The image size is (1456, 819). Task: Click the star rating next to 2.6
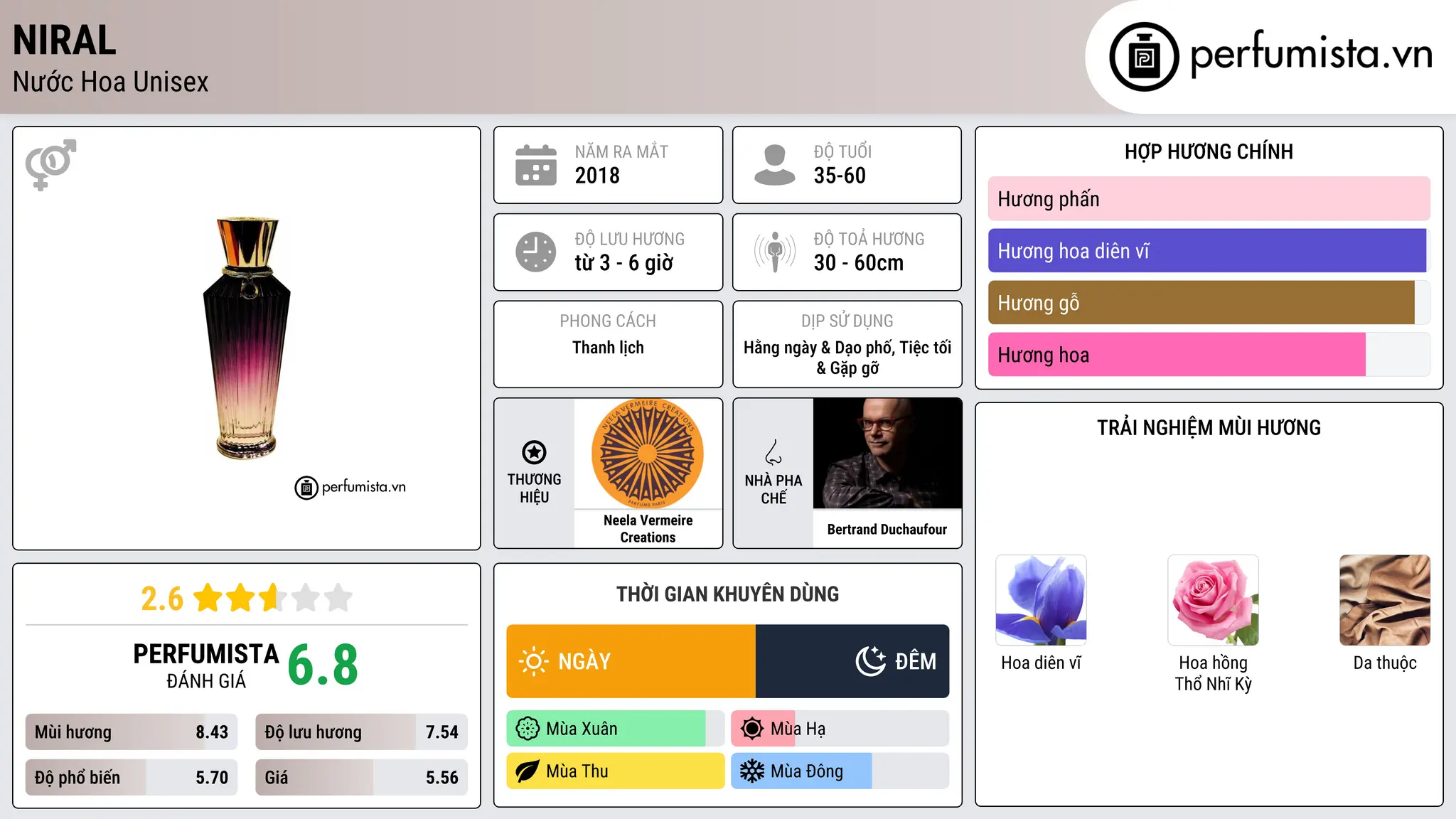pyautogui.click(x=273, y=598)
